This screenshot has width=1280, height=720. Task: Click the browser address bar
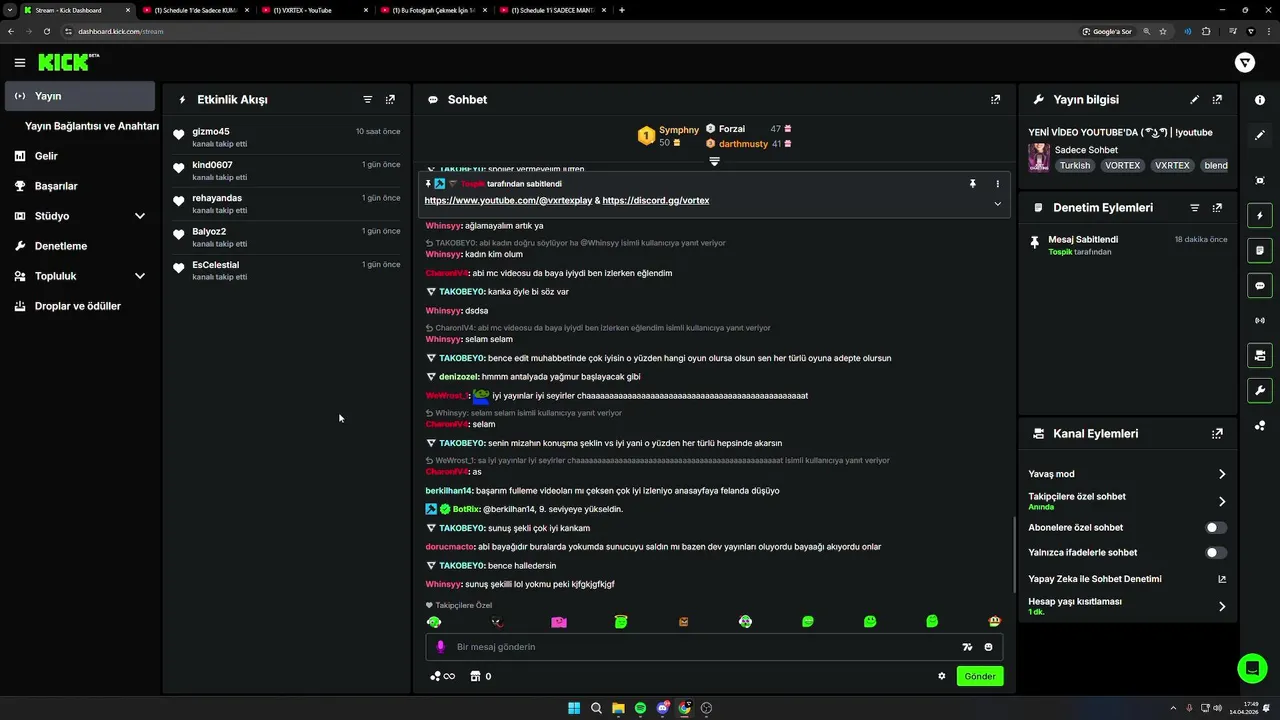coord(570,31)
